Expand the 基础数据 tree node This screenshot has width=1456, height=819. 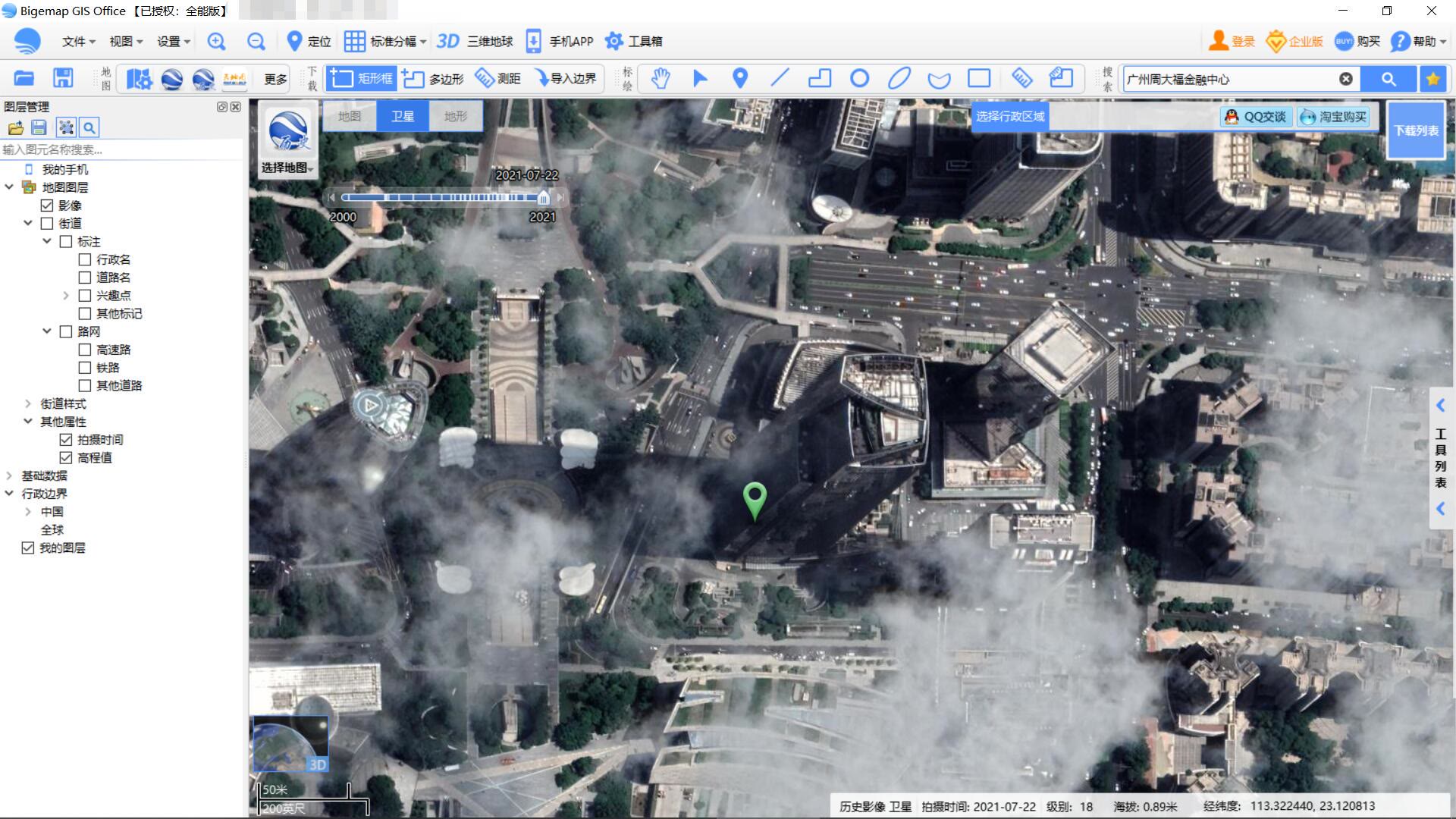[9, 476]
